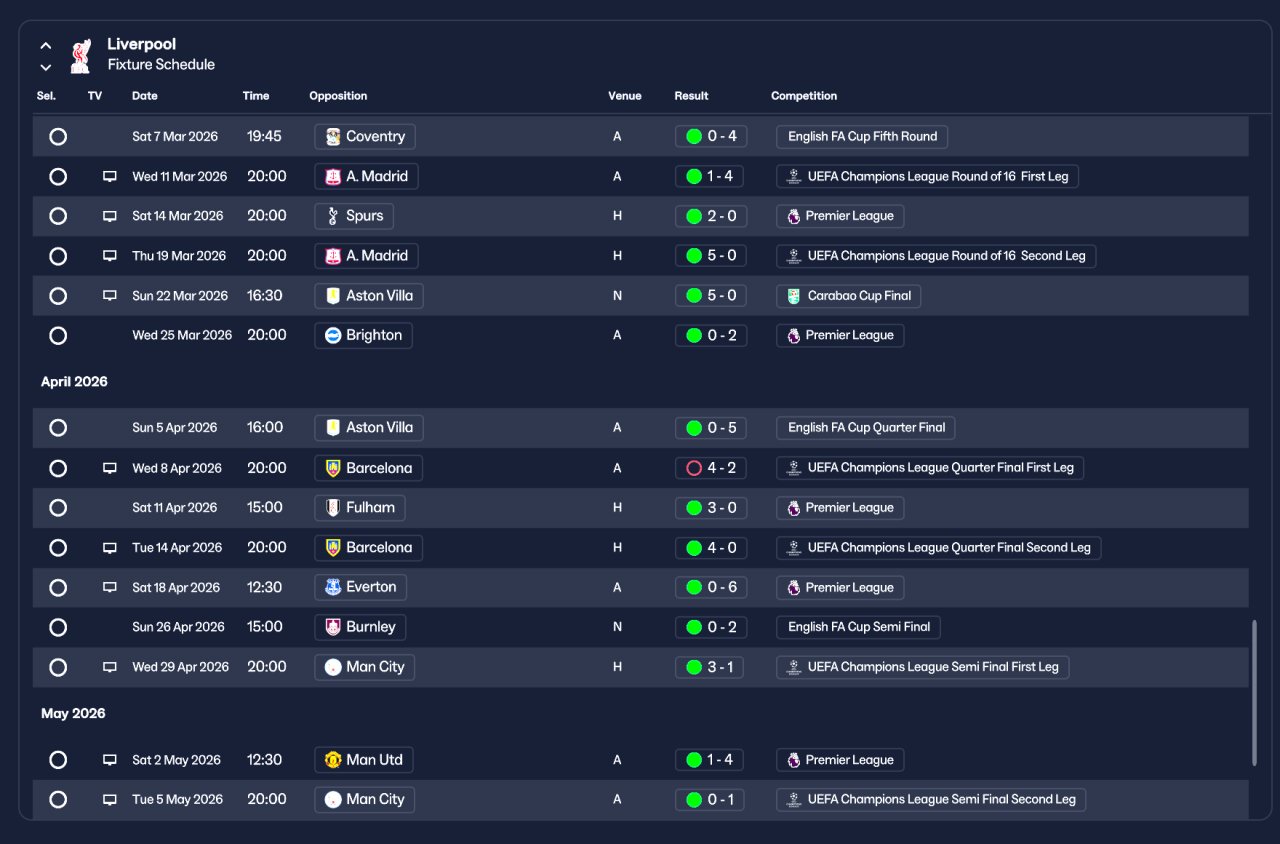Click TV icon on Wed 11 Mar 2026 row
Screen dimensions: 1280x844
pyautogui.click(x=110, y=177)
